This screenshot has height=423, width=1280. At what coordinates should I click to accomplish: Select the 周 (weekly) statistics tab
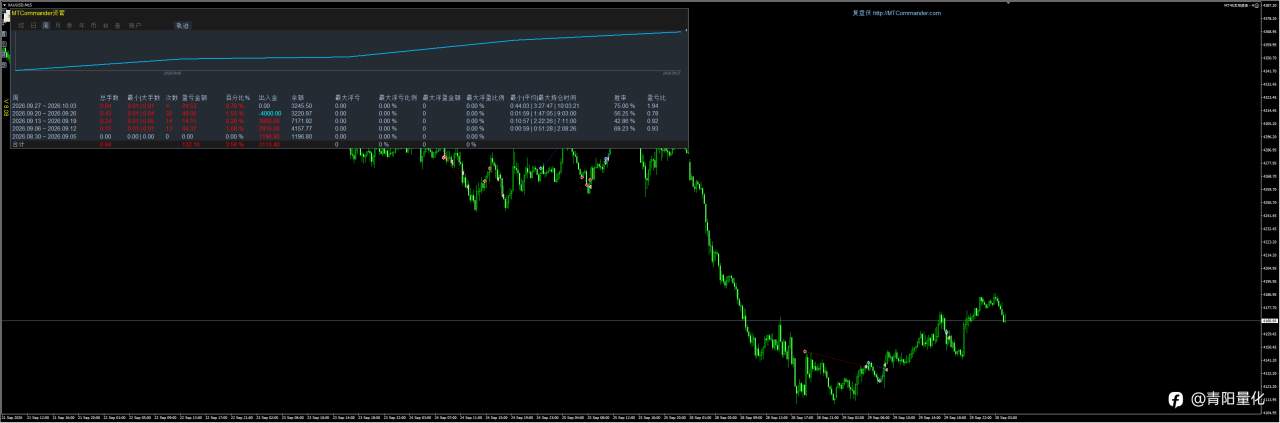[x=46, y=25]
